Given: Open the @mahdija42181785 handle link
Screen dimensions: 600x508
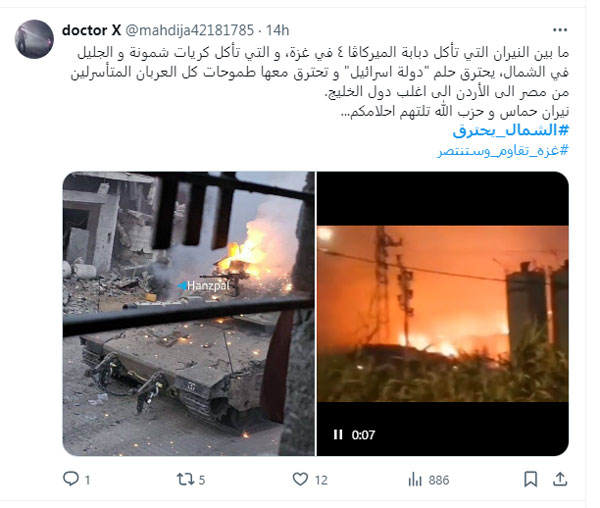Looking at the screenshot, I should tap(189, 30).
